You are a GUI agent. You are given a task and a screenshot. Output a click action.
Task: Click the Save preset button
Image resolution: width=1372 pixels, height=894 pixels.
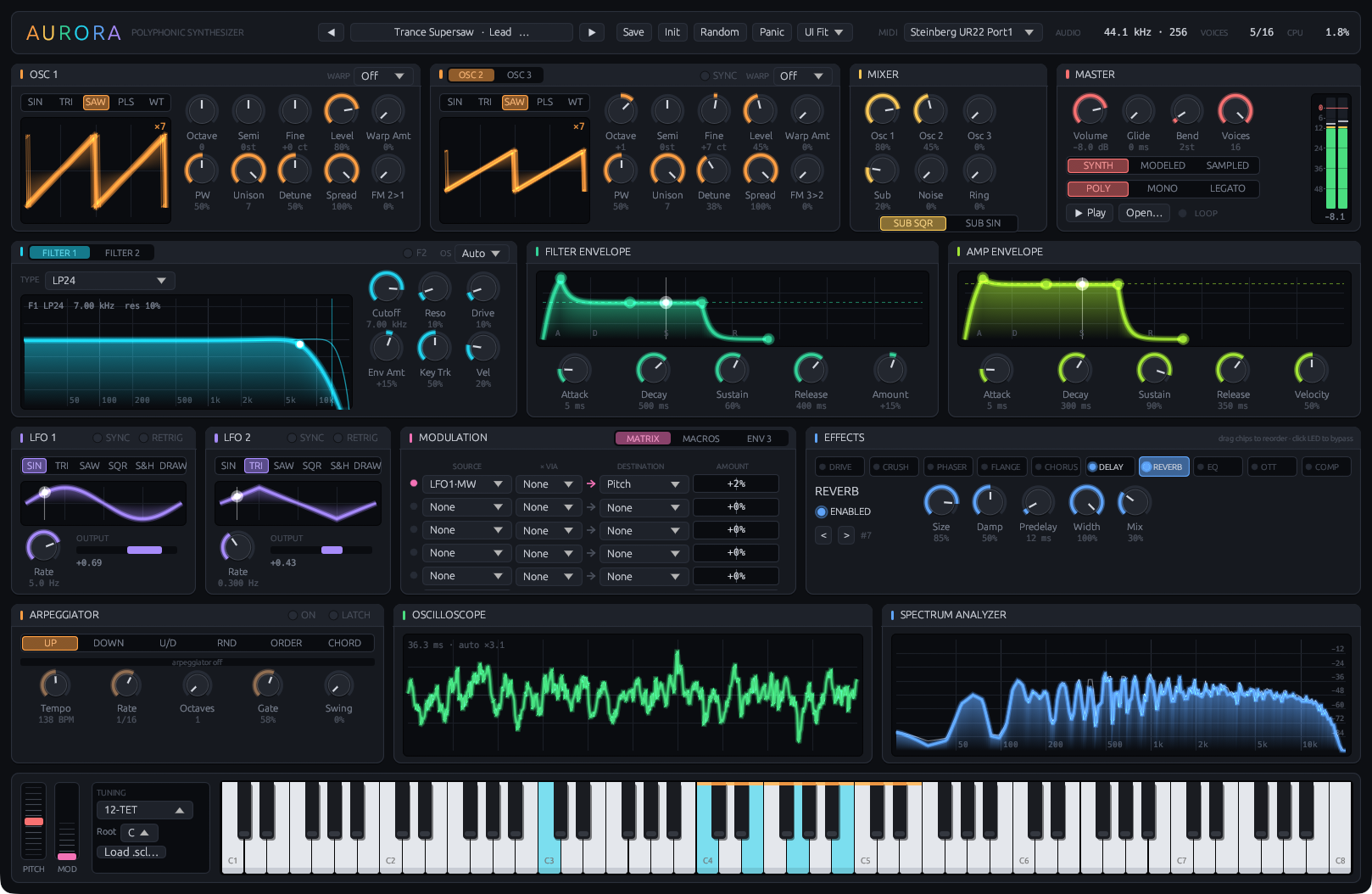(x=633, y=32)
